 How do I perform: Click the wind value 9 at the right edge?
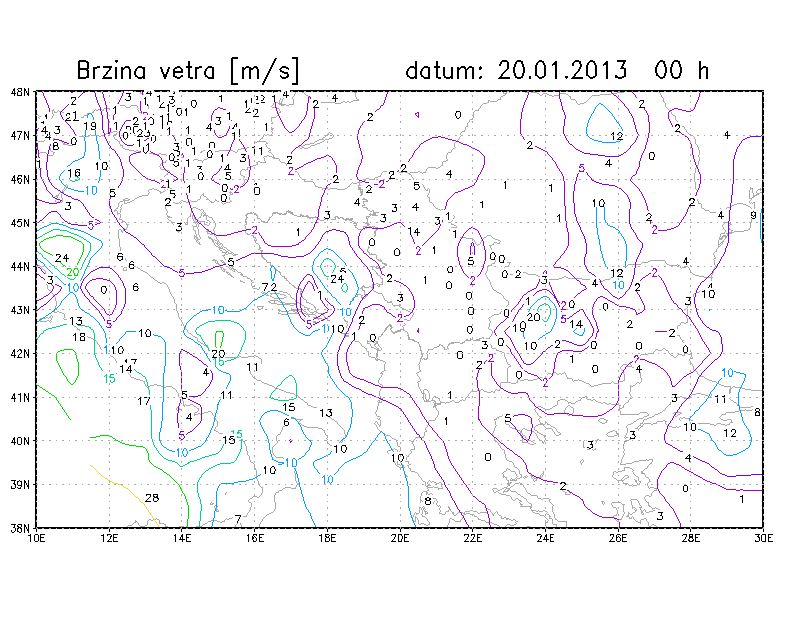point(753,215)
